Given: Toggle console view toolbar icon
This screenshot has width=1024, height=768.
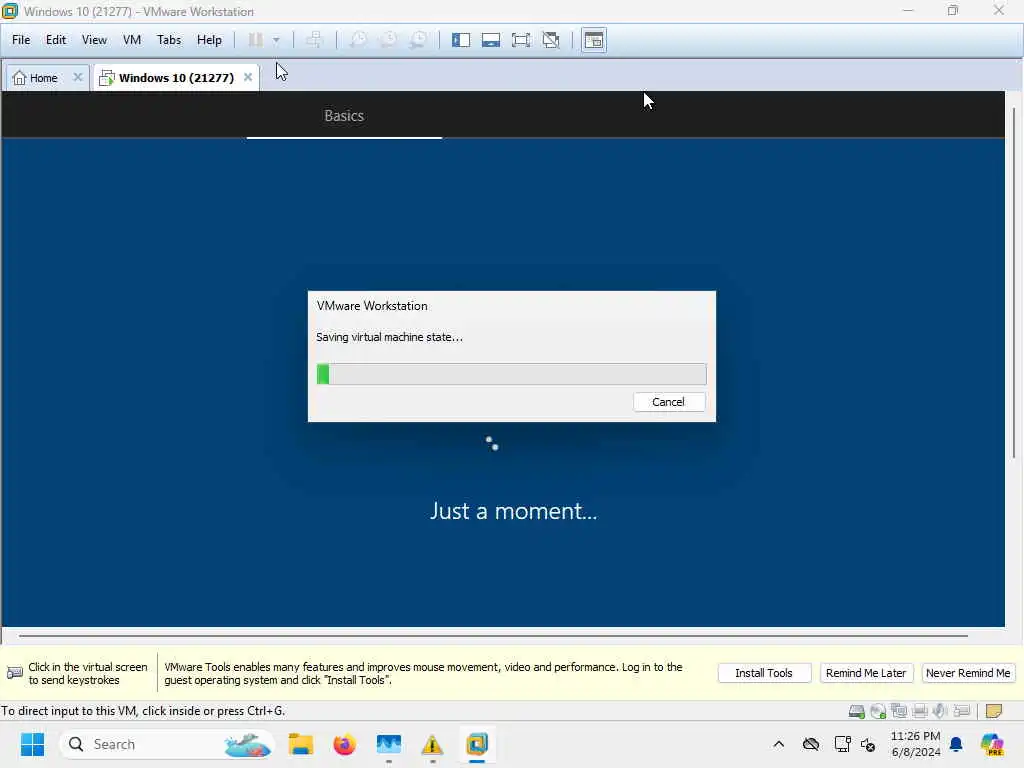Looking at the screenshot, I should (594, 40).
